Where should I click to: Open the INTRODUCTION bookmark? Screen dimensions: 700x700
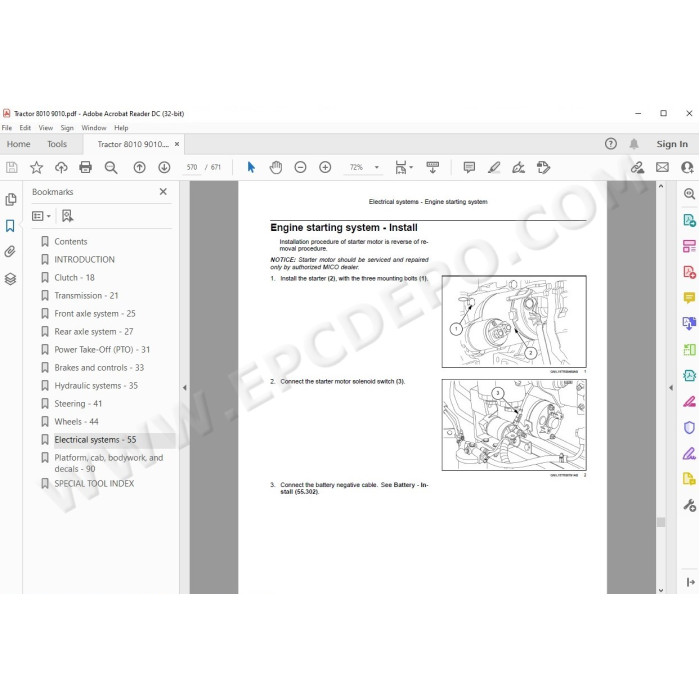(x=84, y=259)
